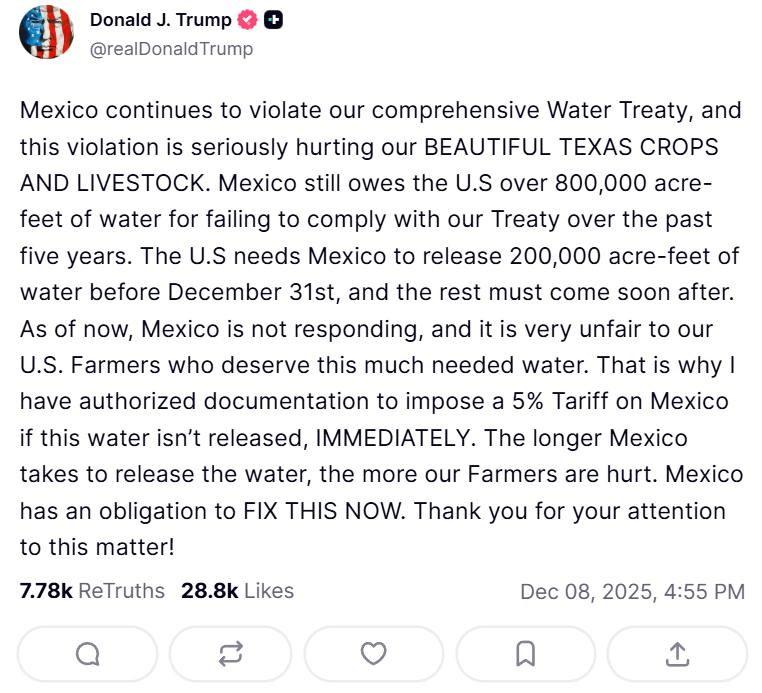Click the Dec 08, 2025 timestamp
The height and width of the screenshot is (693, 762).
(632, 591)
